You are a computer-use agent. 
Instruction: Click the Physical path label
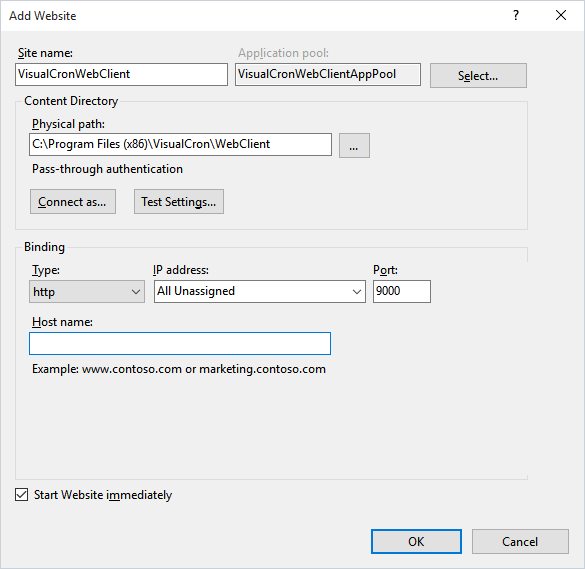[x=68, y=124]
